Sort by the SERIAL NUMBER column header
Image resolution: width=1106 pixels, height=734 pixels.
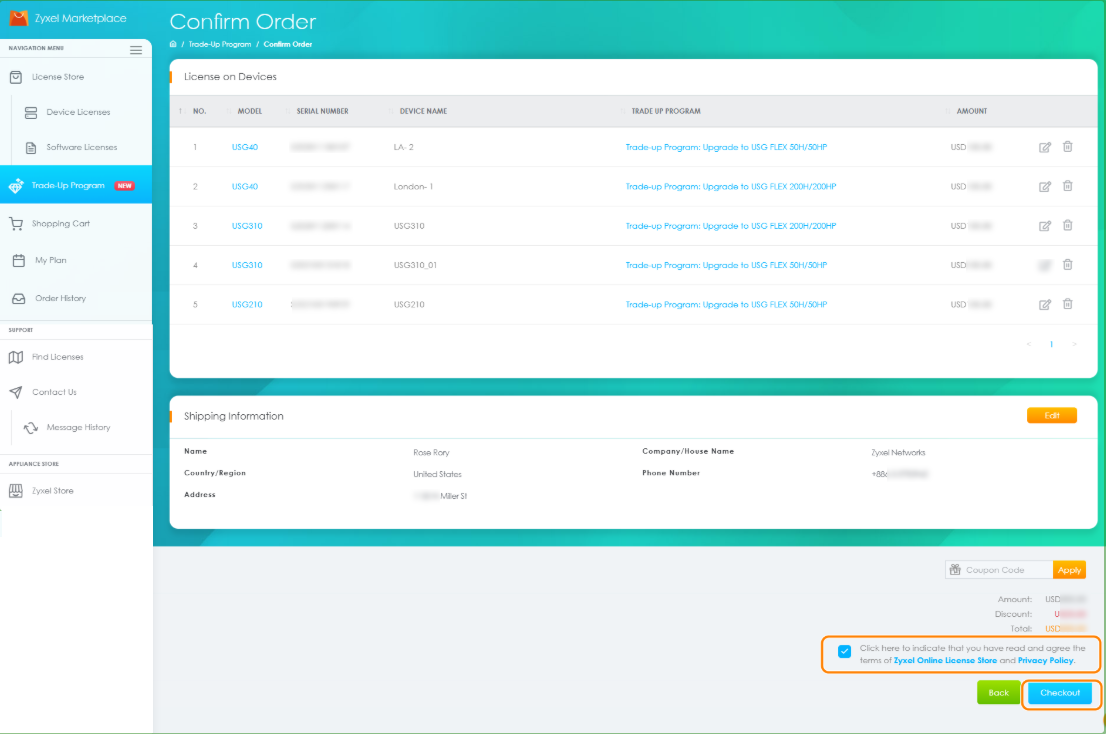[x=322, y=111]
